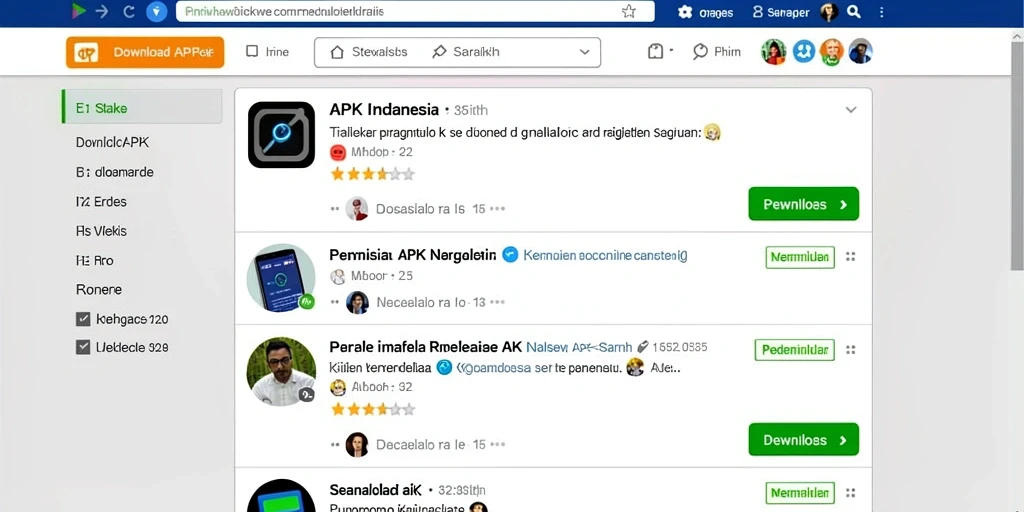The width and height of the screenshot is (1024, 512).
Task: Click the outlined Nermailien button
Action: point(800,493)
